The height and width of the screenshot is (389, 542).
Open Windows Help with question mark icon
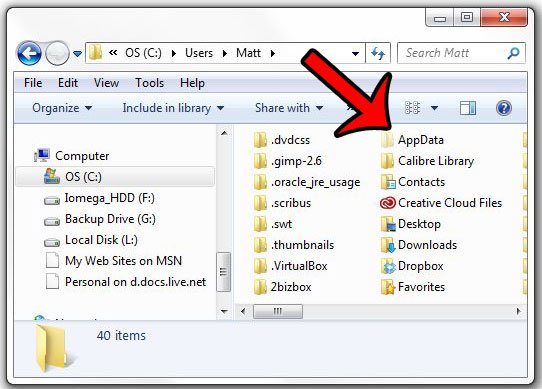[x=504, y=108]
